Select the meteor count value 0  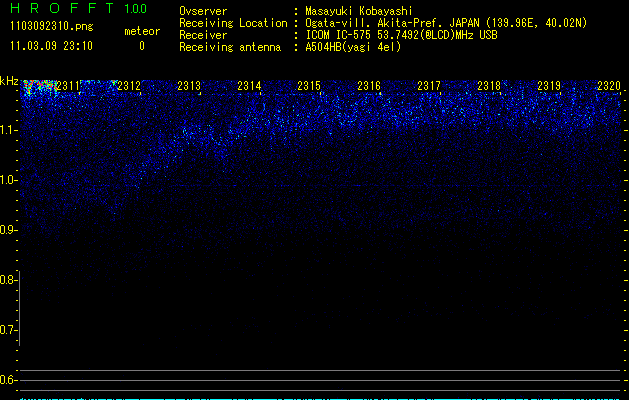pyautogui.click(x=142, y=46)
